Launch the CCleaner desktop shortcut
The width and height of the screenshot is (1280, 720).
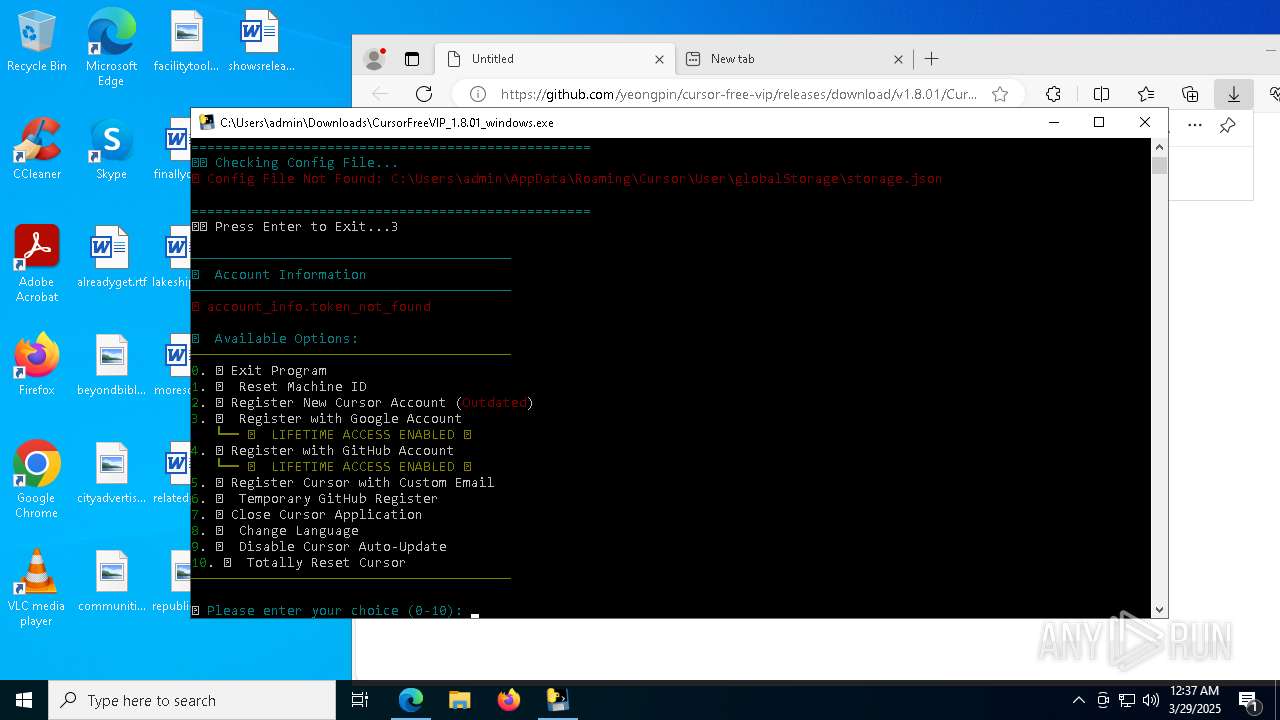pos(37,150)
